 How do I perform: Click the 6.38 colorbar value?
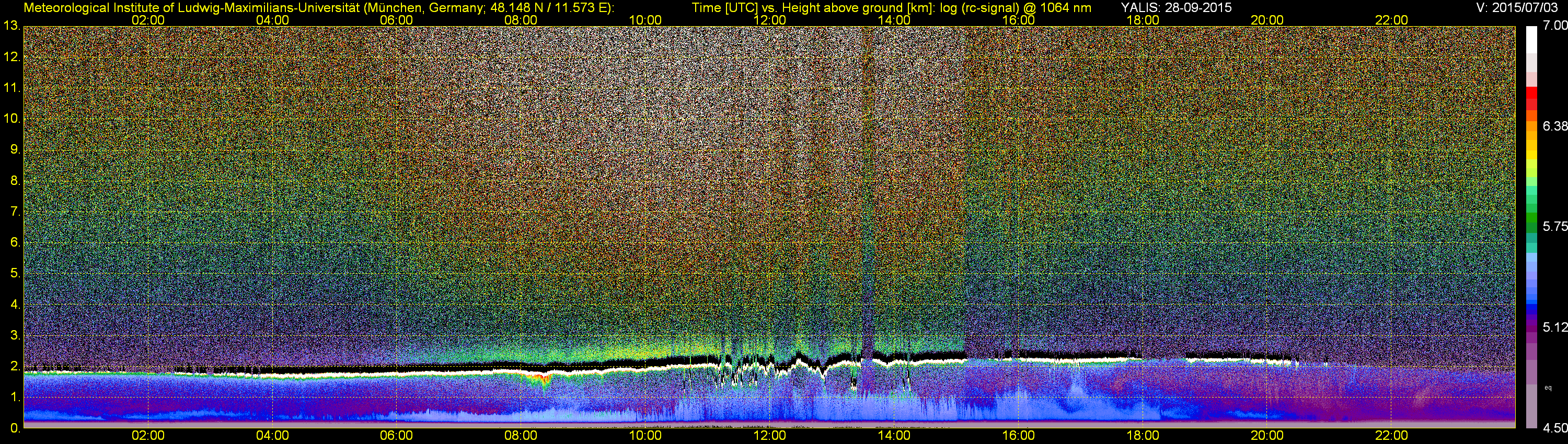point(1555,126)
